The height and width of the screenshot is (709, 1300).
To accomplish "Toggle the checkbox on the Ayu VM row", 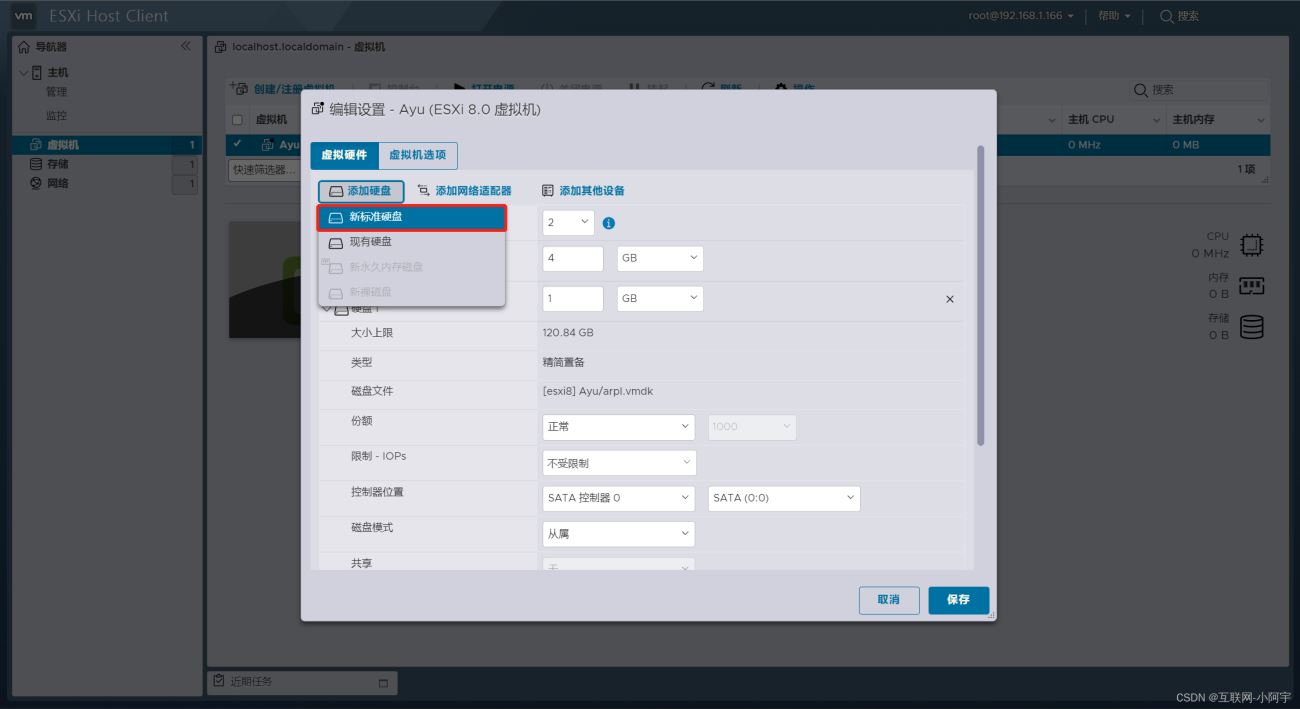I will (x=237, y=145).
